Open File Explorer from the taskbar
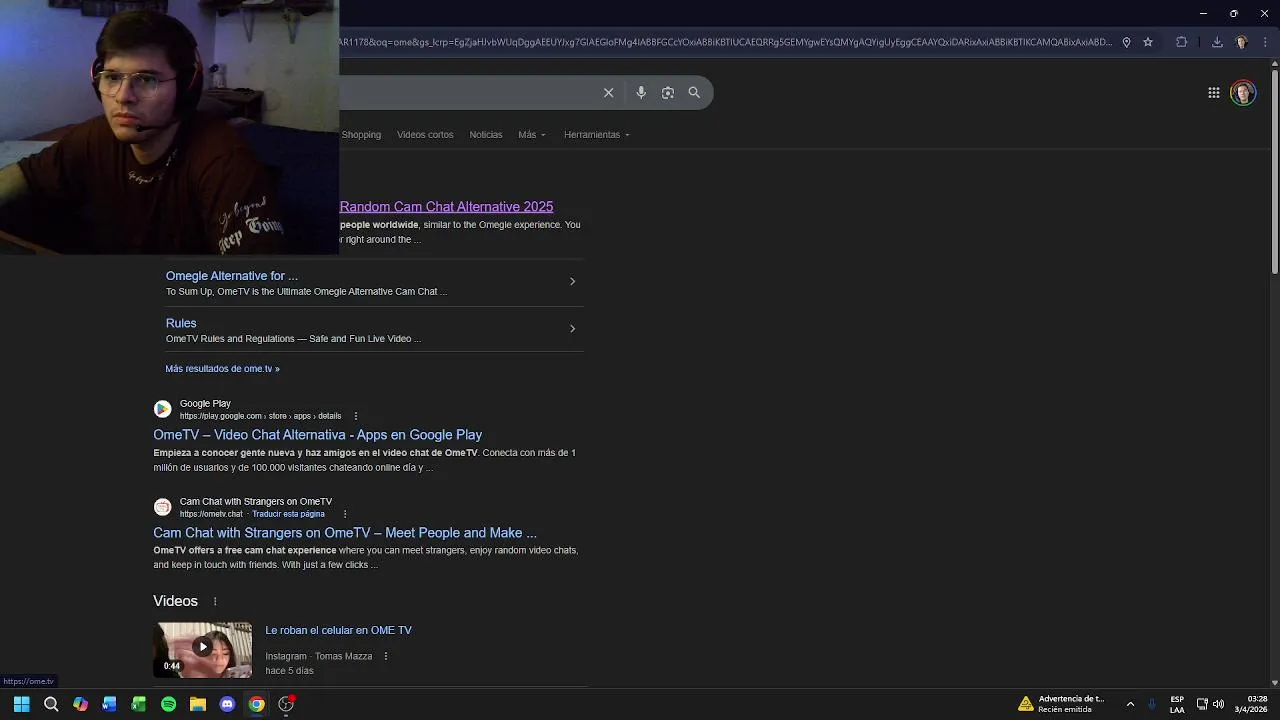Viewport: 1280px width, 720px height. [198, 704]
